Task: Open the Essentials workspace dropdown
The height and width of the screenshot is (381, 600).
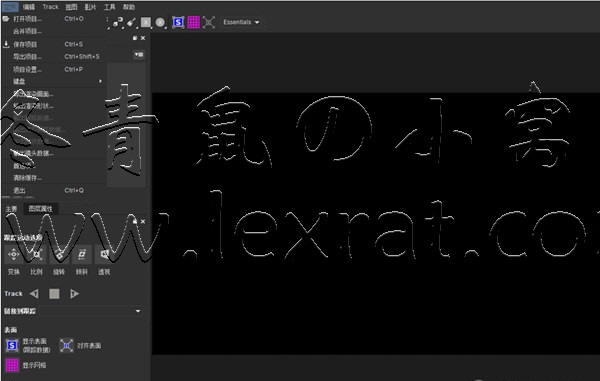Action: [x=241, y=22]
